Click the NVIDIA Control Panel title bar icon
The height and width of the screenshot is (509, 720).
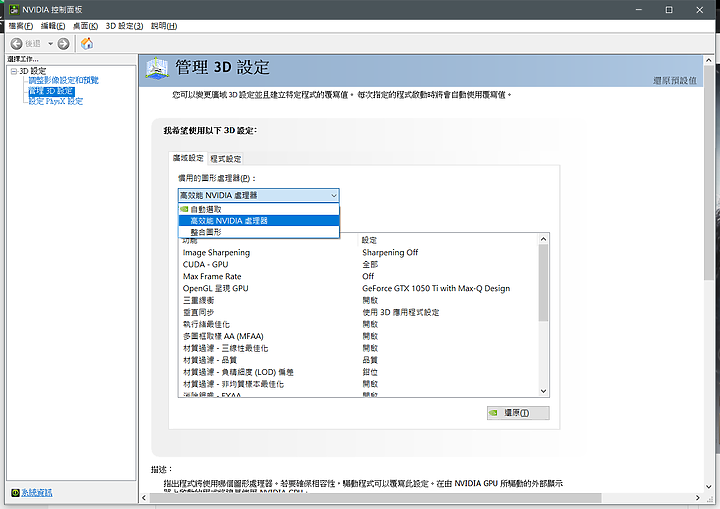[14, 10]
